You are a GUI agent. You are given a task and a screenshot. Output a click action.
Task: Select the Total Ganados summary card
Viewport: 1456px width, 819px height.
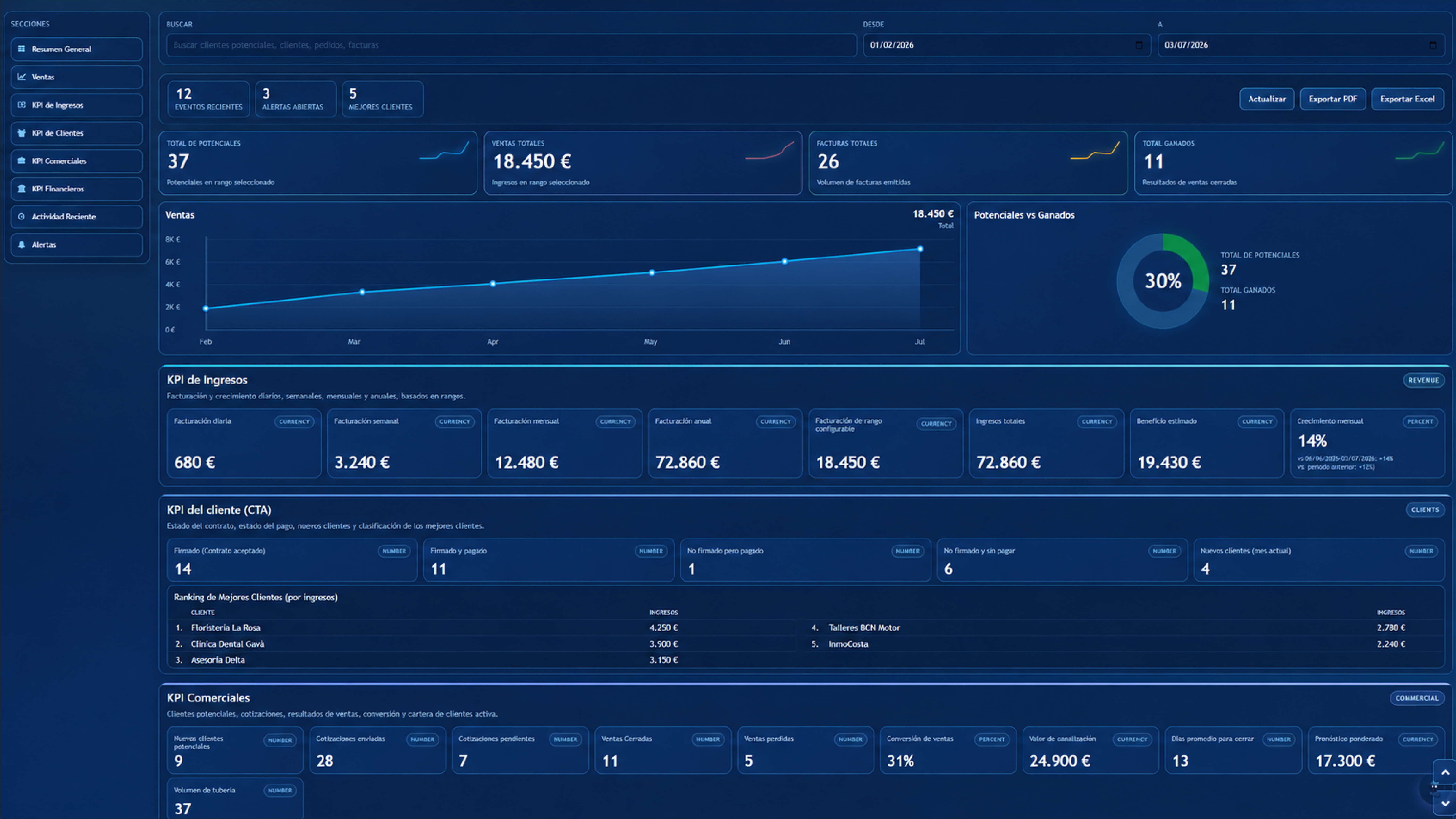(x=1293, y=163)
